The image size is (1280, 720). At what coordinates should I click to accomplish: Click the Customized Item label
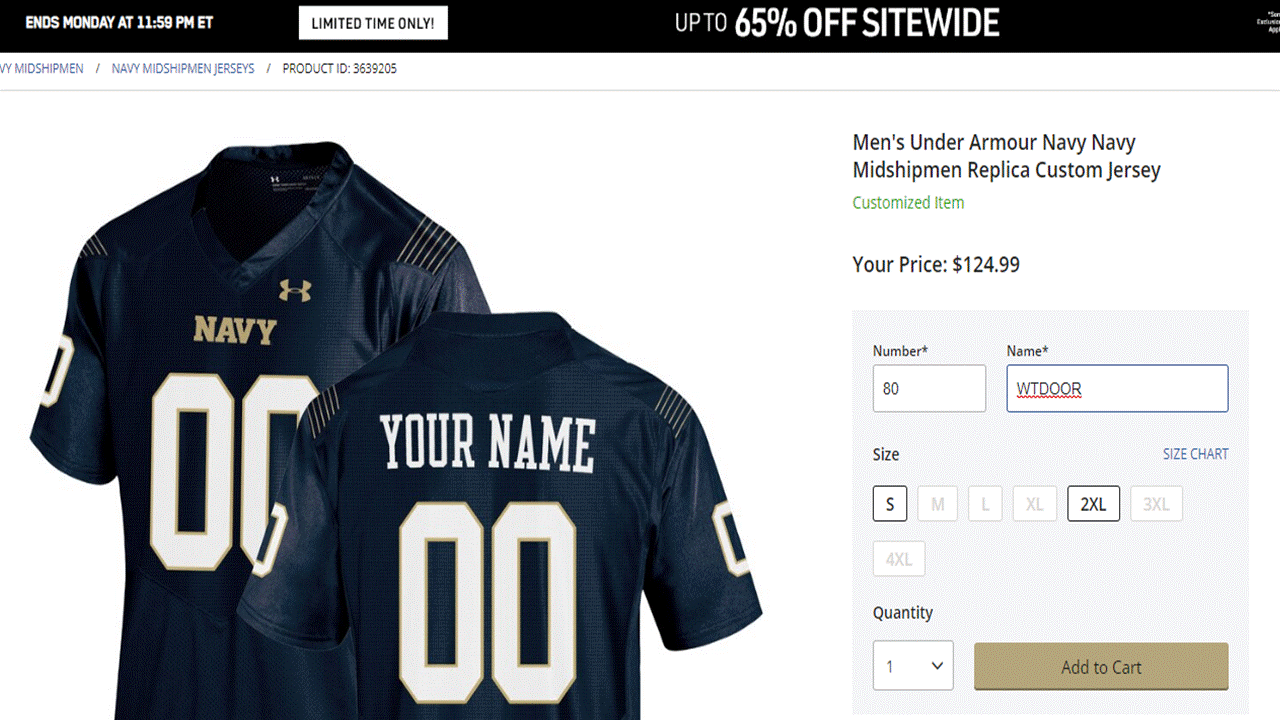908,203
